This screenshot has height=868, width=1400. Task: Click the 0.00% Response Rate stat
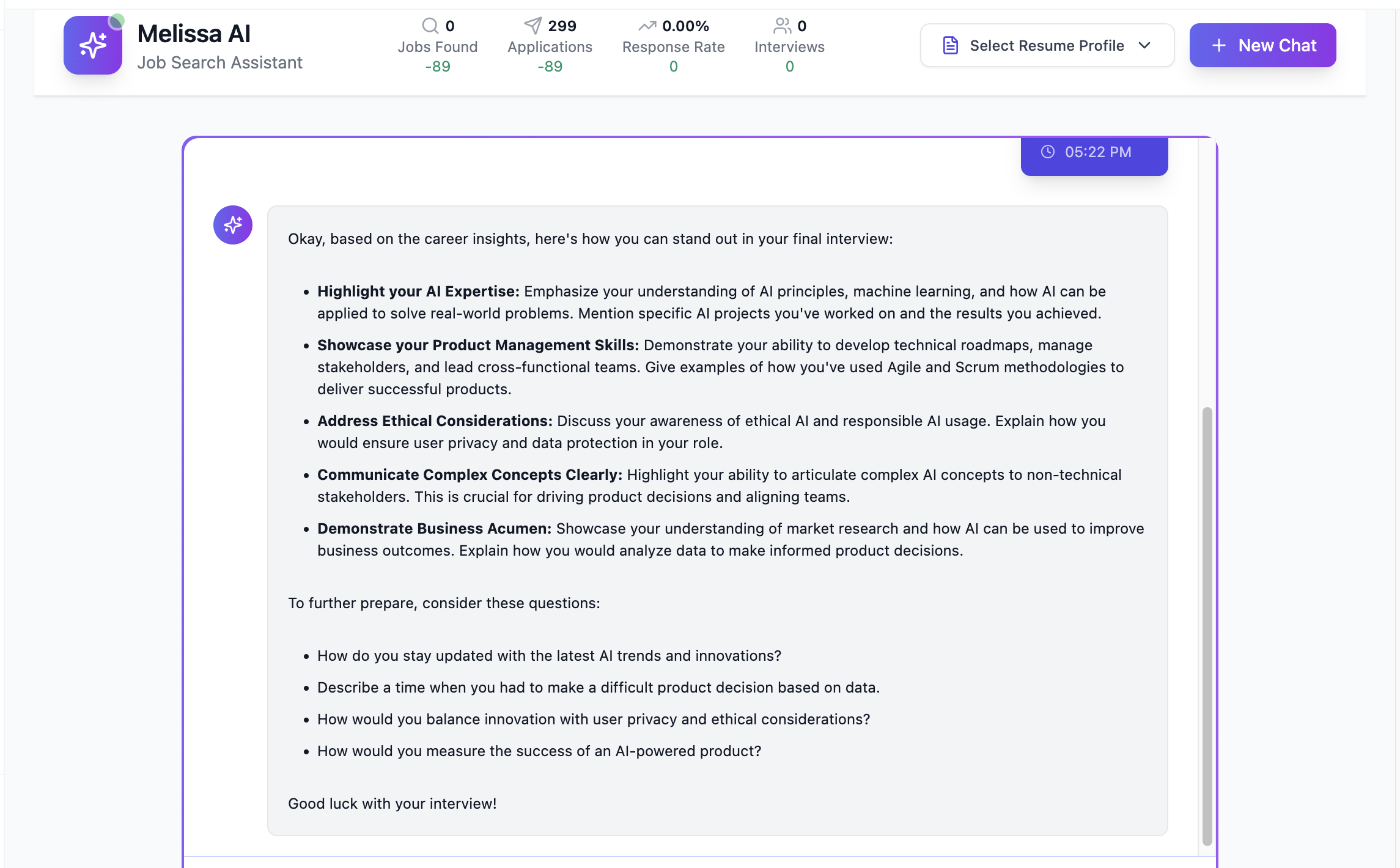(x=685, y=26)
